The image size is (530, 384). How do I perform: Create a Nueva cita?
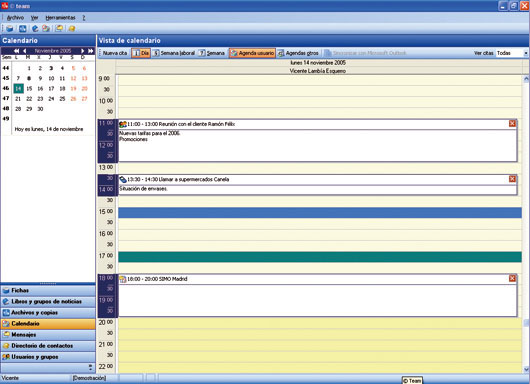click(115, 53)
